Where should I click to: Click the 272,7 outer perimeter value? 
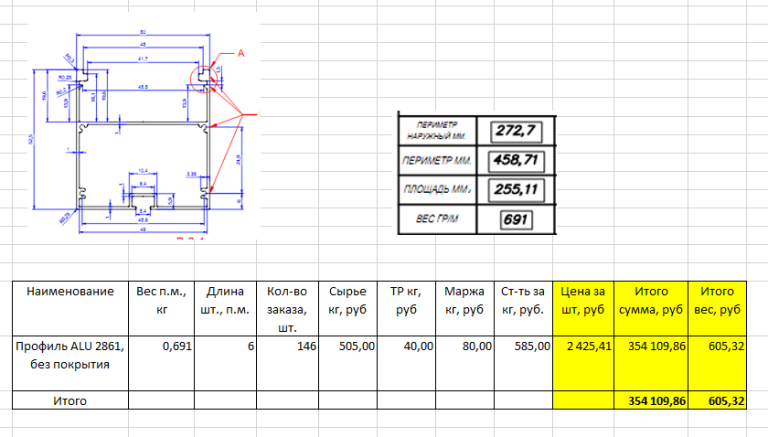pyautogui.click(x=516, y=131)
